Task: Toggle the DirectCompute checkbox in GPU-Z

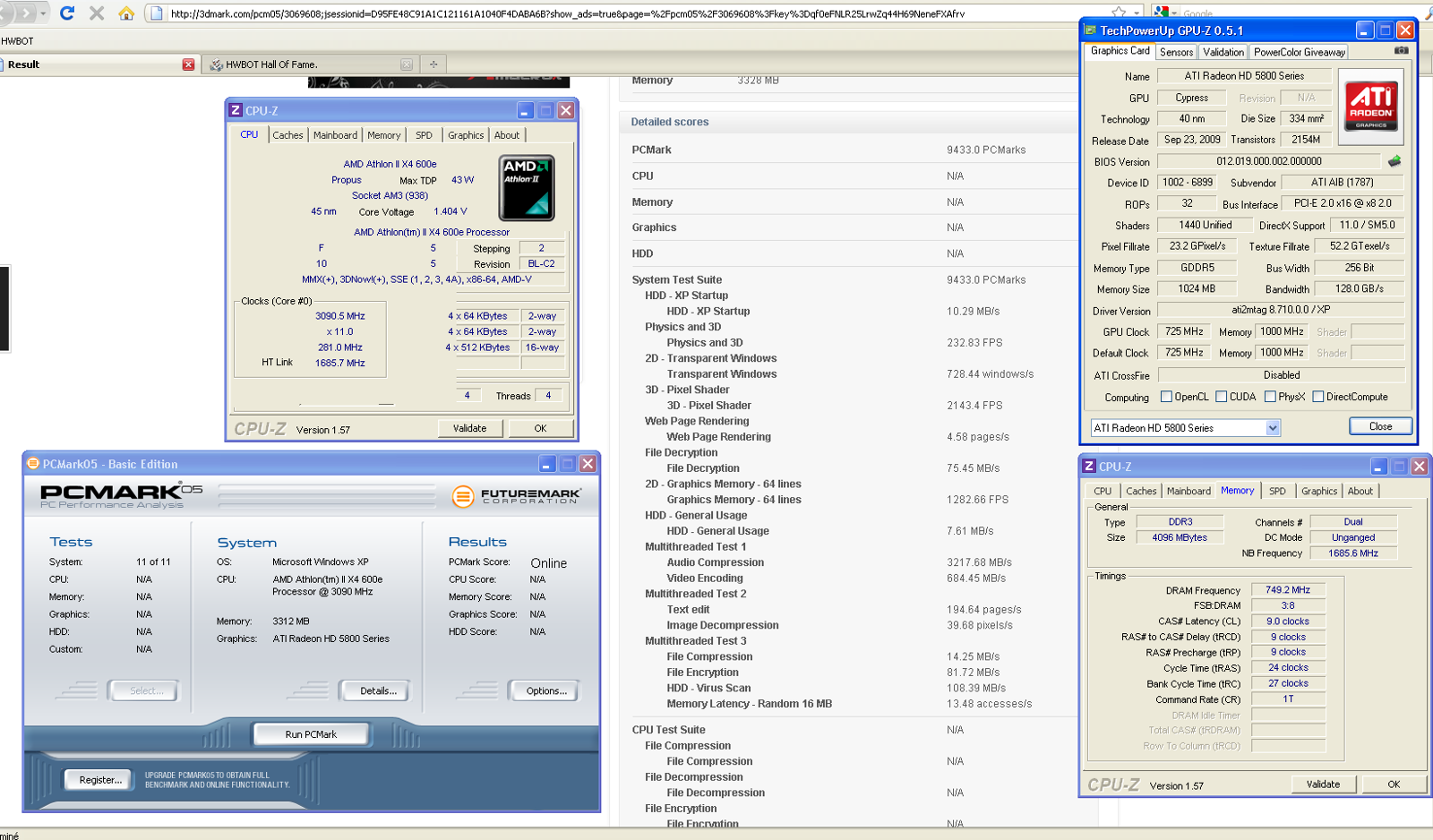Action: tap(1318, 397)
